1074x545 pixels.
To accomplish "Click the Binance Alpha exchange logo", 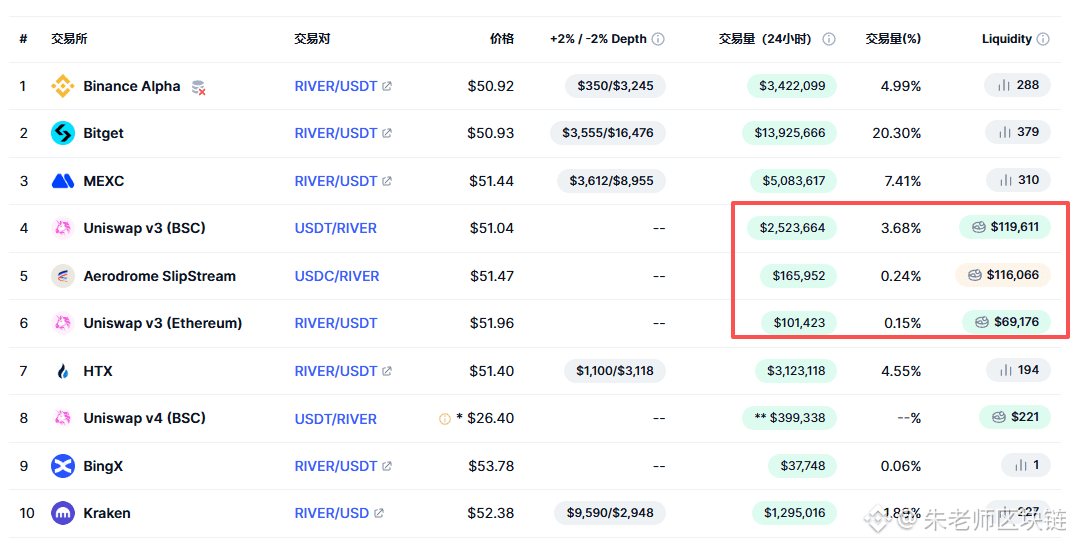I will [x=63, y=86].
